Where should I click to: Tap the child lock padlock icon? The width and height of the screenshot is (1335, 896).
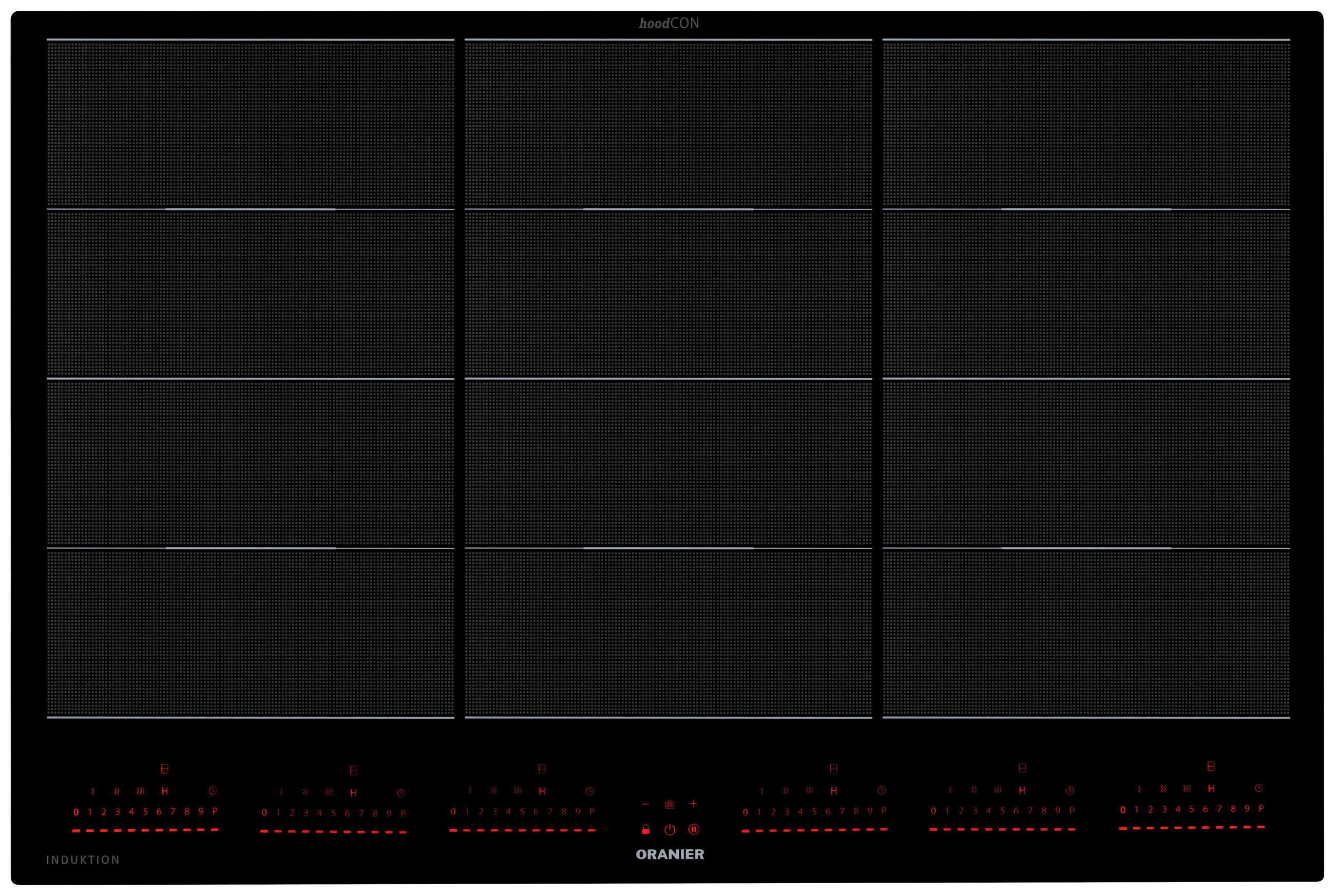tap(645, 829)
